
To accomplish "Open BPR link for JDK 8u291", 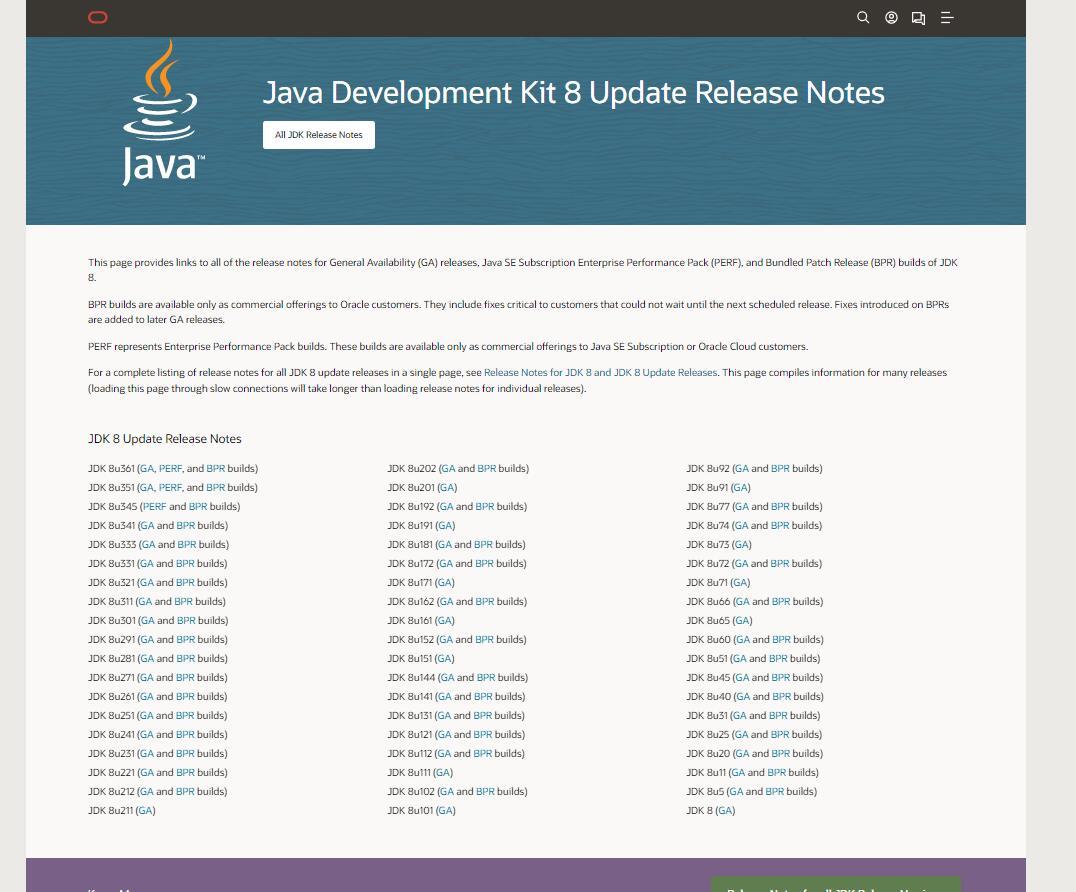I will (185, 639).
